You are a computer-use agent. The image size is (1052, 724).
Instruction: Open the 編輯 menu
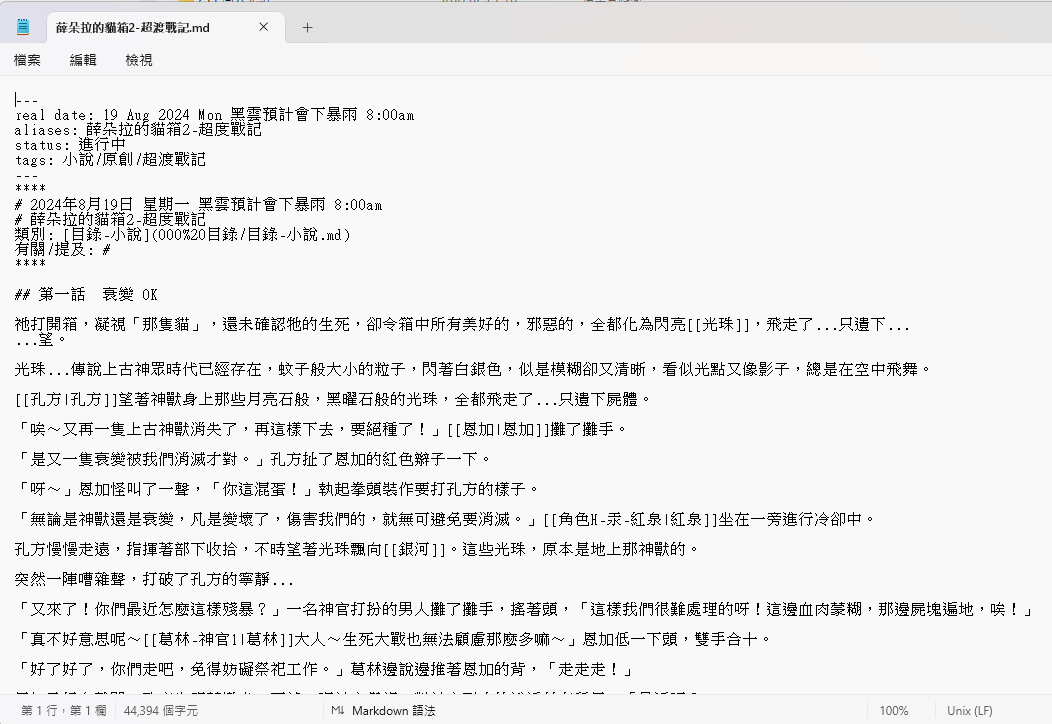83,60
